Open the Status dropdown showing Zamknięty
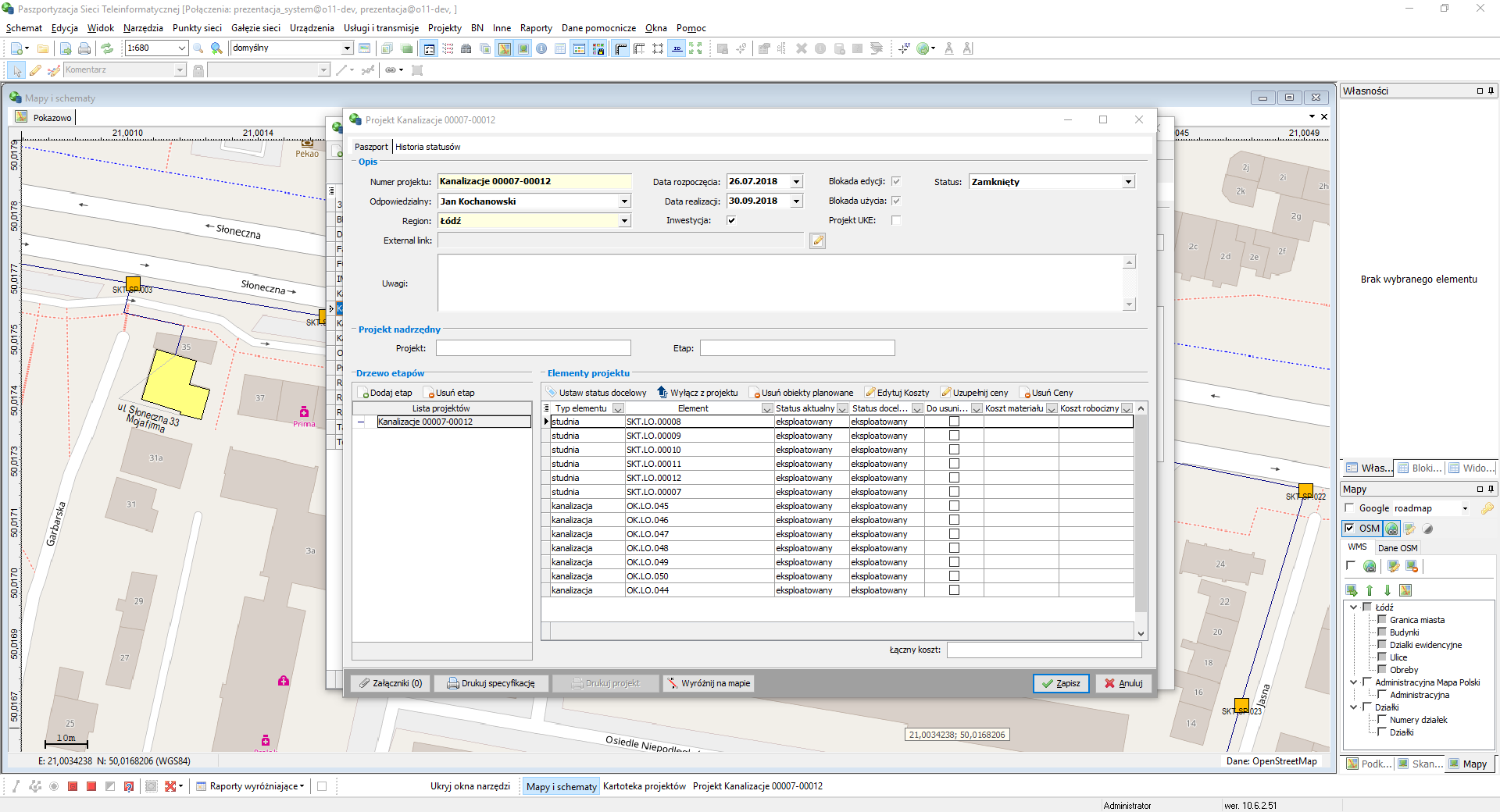Viewport: 1500px width, 812px height. (1128, 182)
